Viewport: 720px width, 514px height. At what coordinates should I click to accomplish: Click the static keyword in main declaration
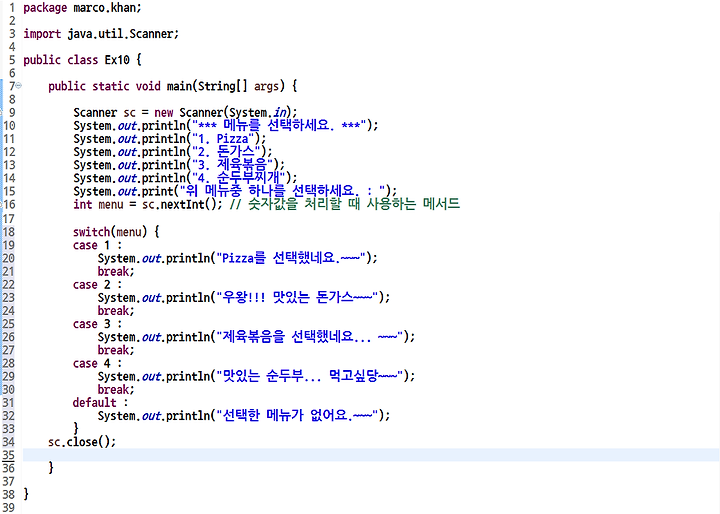(x=111, y=86)
